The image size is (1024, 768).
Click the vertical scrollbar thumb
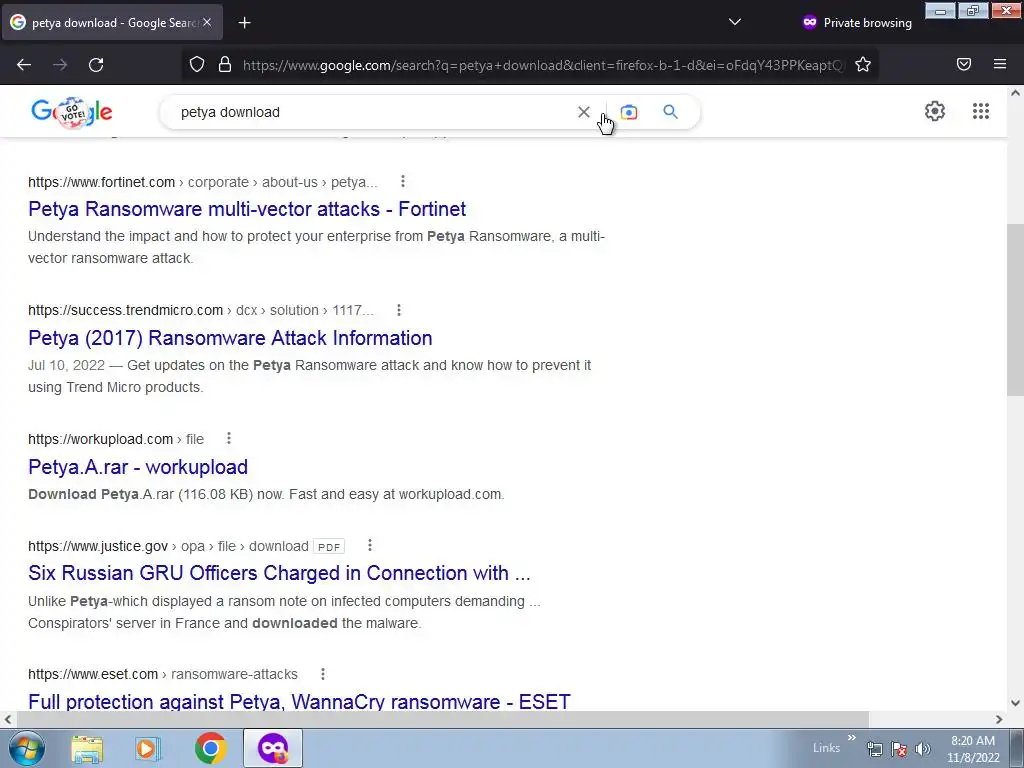pos(1015,309)
